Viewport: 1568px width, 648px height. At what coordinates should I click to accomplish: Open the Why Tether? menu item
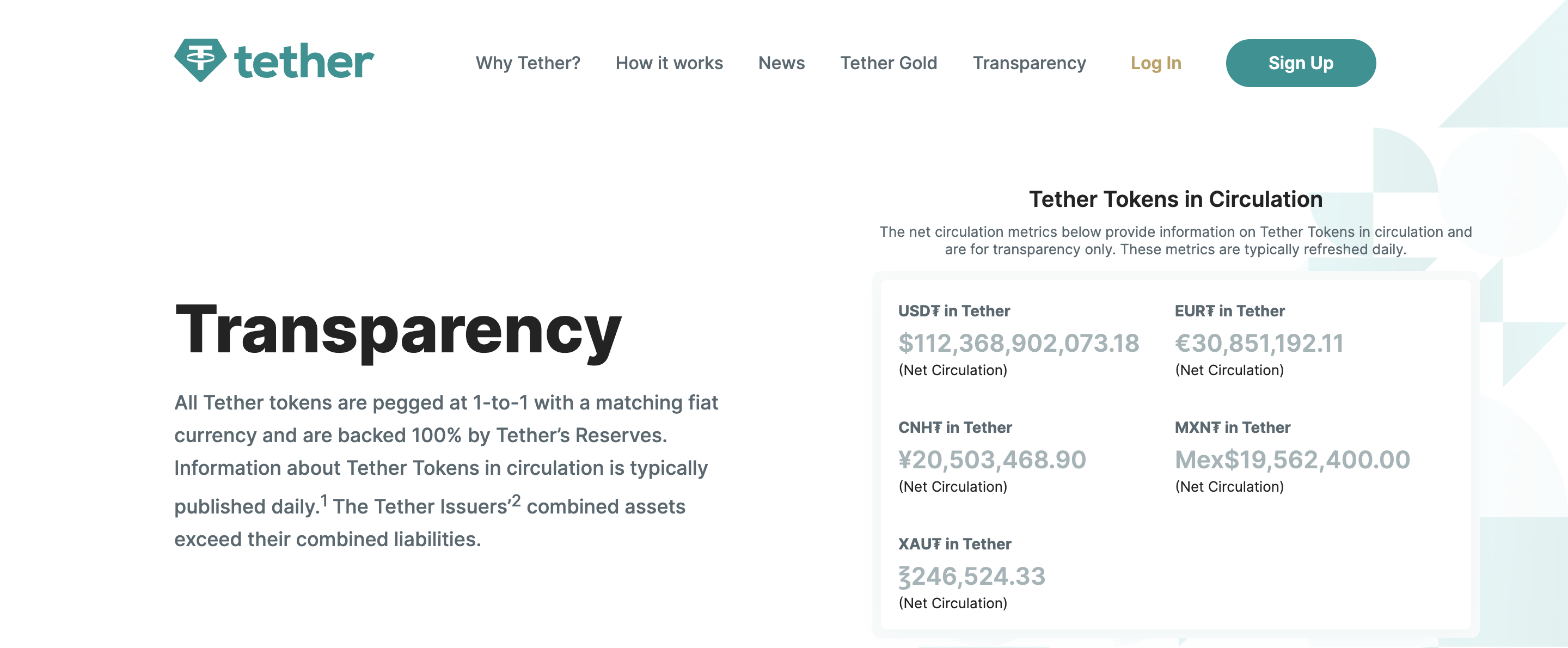tap(528, 63)
